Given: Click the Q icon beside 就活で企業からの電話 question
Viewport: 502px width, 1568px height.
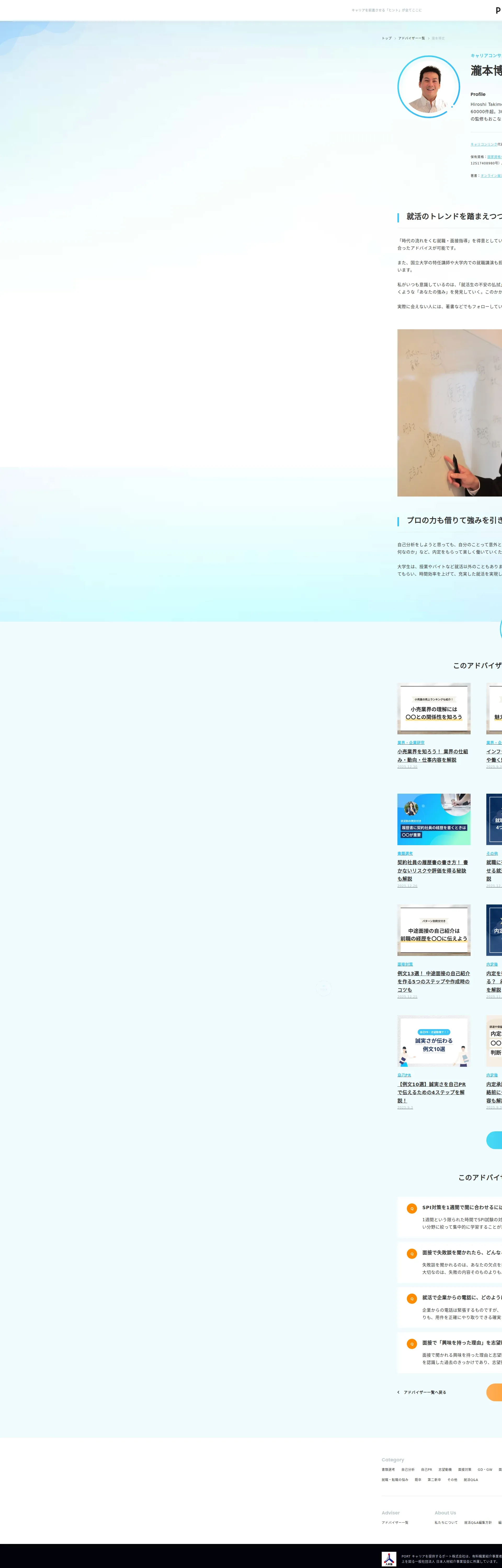Looking at the screenshot, I should (x=412, y=1298).
